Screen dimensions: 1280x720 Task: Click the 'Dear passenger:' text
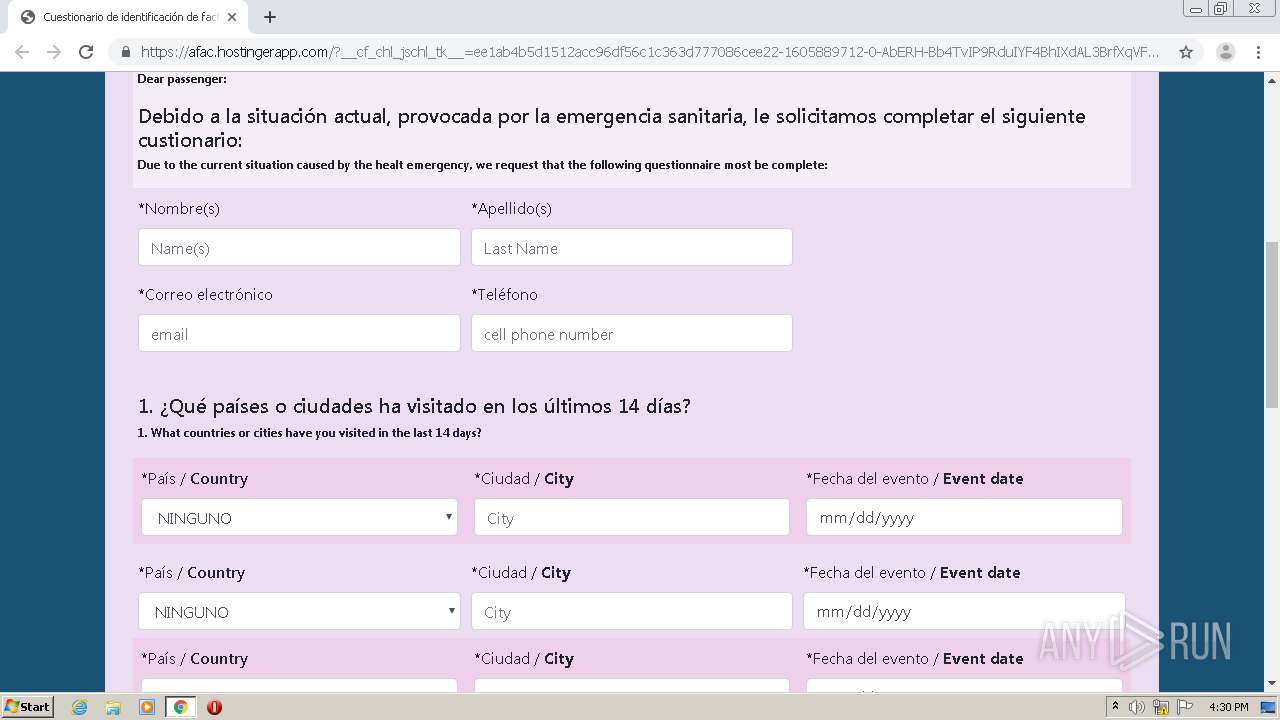click(182, 79)
